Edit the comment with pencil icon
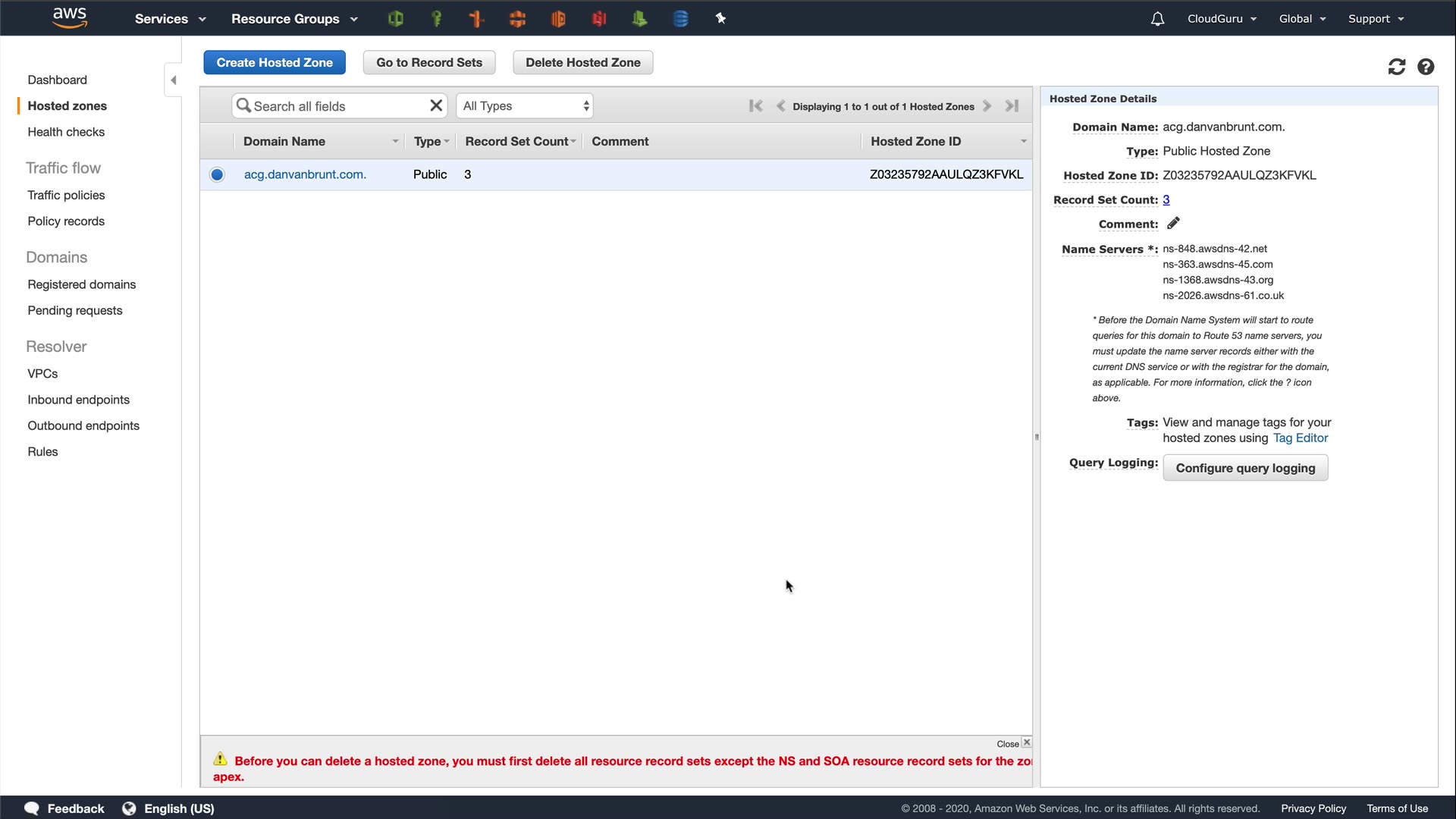This screenshot has height=819, width=1456. (x=1173, y=223)
